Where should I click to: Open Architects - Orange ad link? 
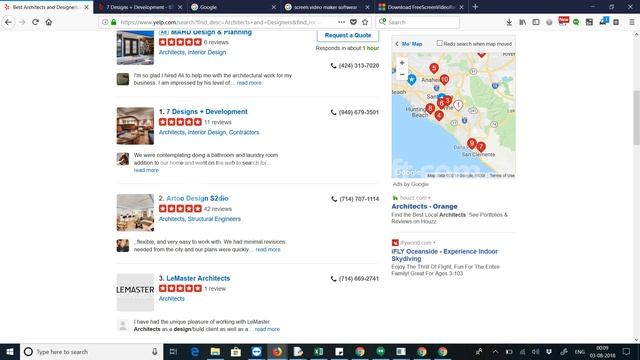tap(424, 207)
